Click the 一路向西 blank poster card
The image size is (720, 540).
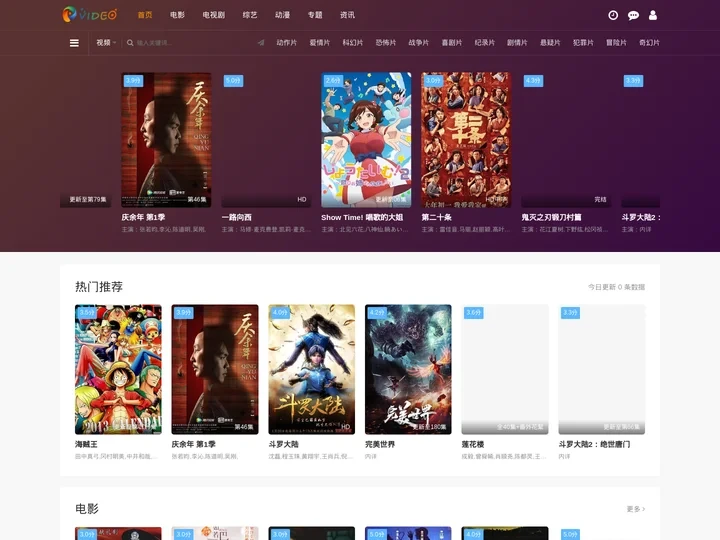point(266,140)
